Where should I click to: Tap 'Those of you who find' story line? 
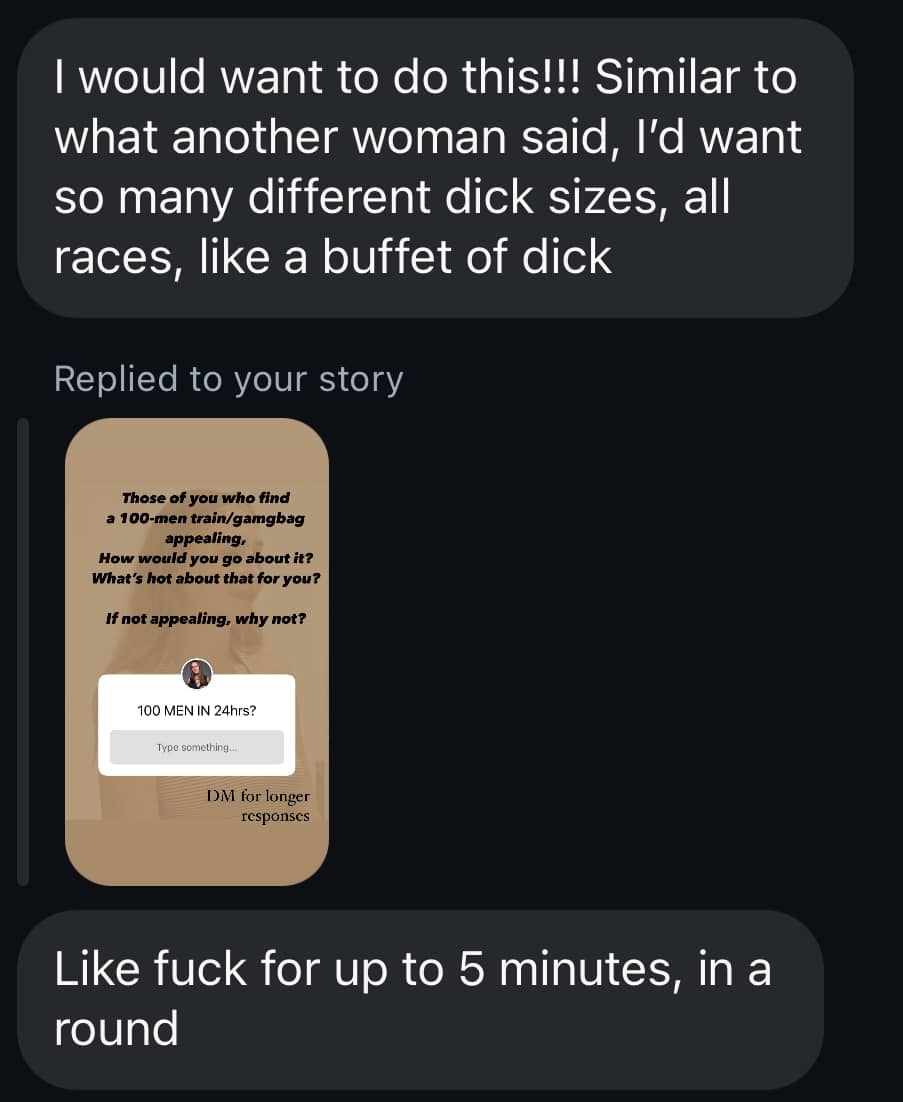click(205, 498)
